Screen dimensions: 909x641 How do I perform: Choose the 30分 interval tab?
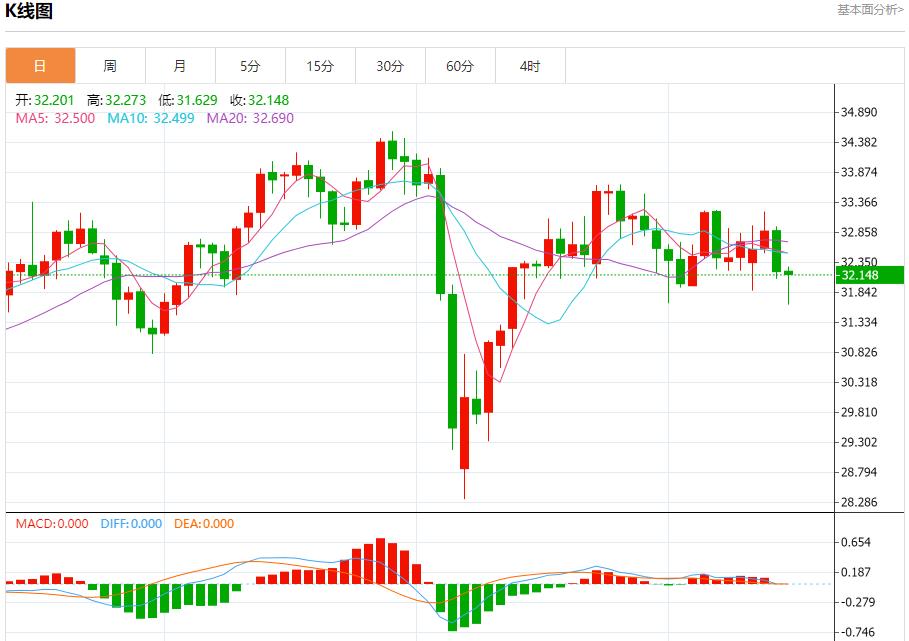tap(390, 66)
